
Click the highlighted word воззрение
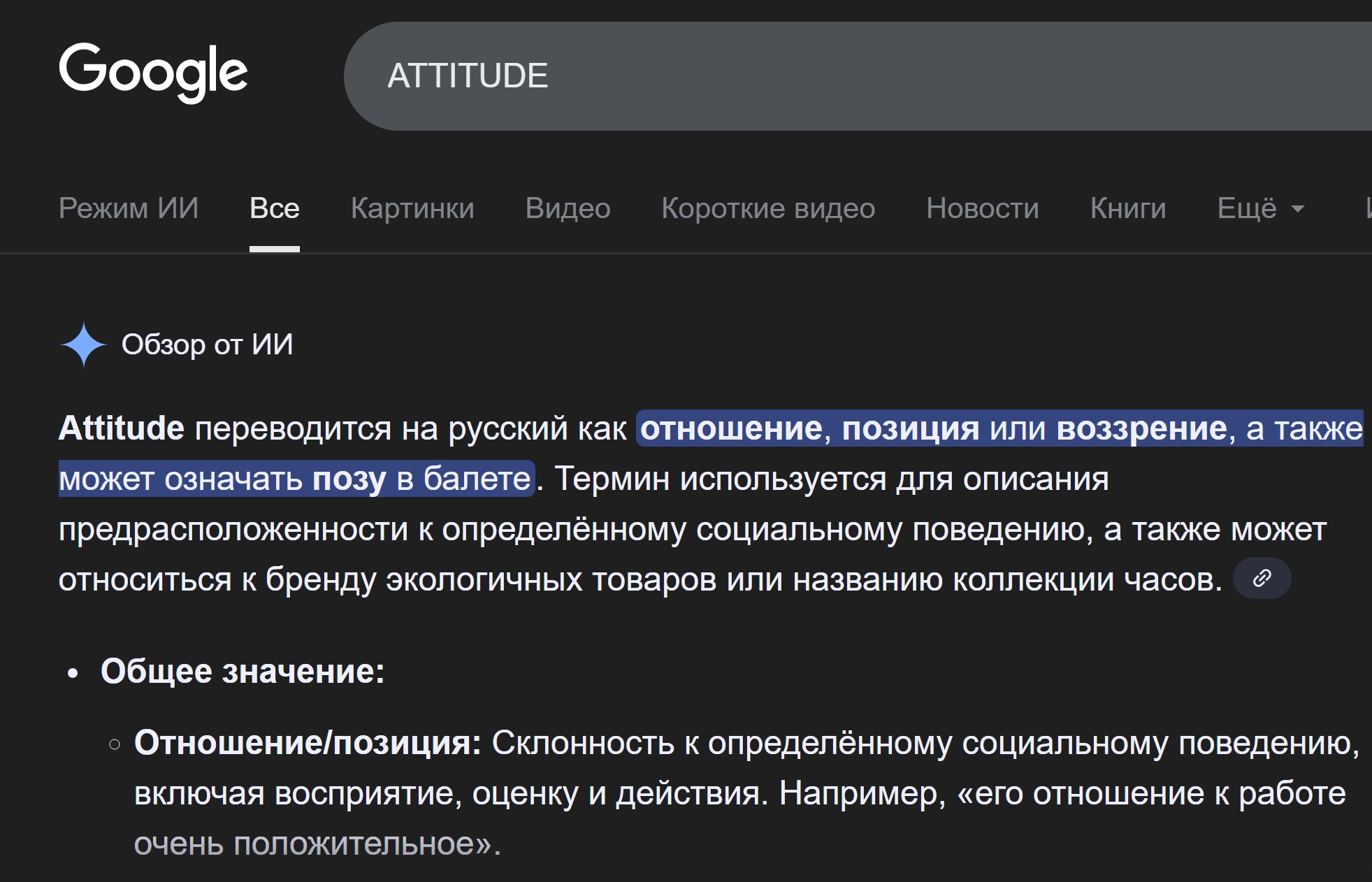click(1141, 428)
